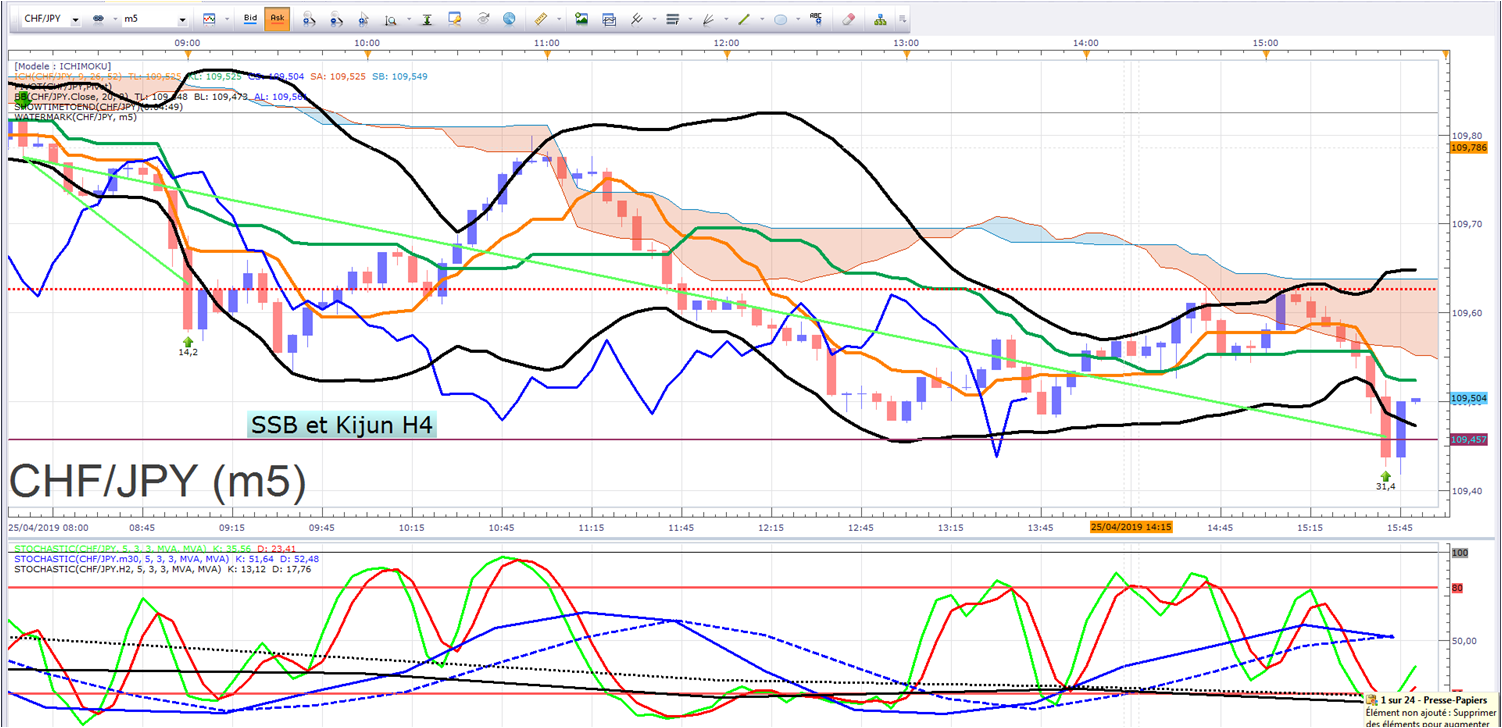
Task: Select the ruler measurement tool
Action: (541, 19)
